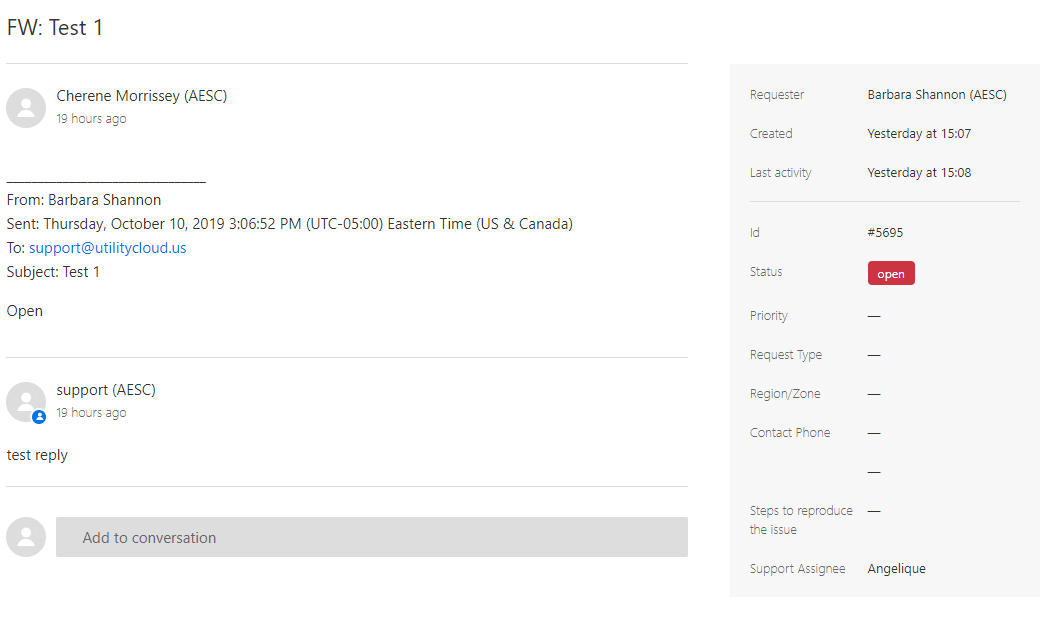Click the Support Assignee value Angelique
The height and width of the screenshot is (620, 1051).
896,569
